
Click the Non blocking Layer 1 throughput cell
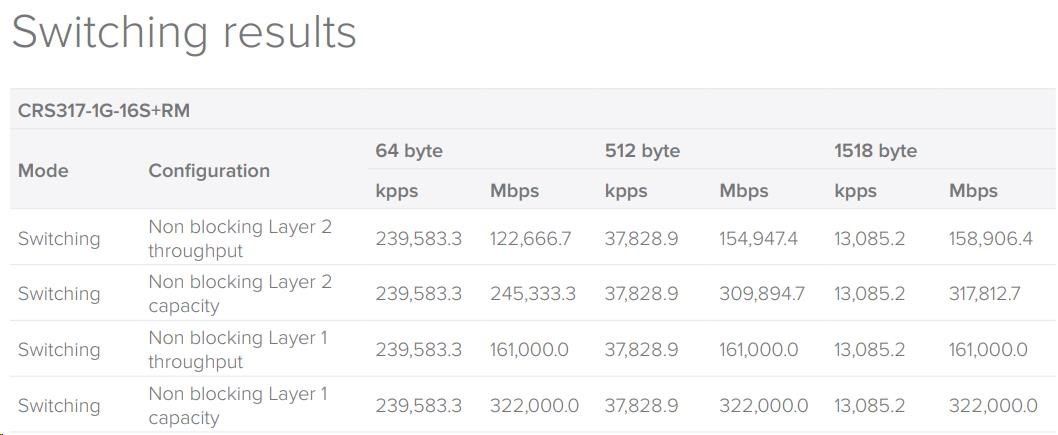(238, 350)
